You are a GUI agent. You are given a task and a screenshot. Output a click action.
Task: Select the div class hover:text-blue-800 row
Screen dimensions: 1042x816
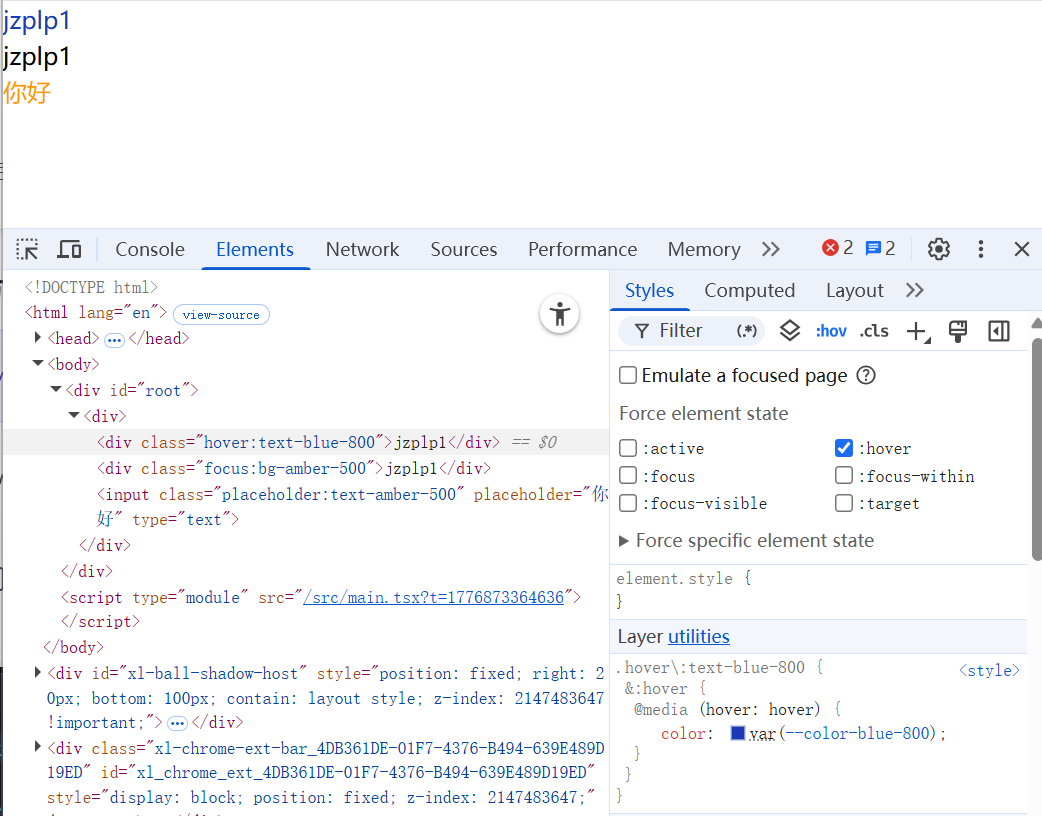pyautogui.click(x=306, y=442)
